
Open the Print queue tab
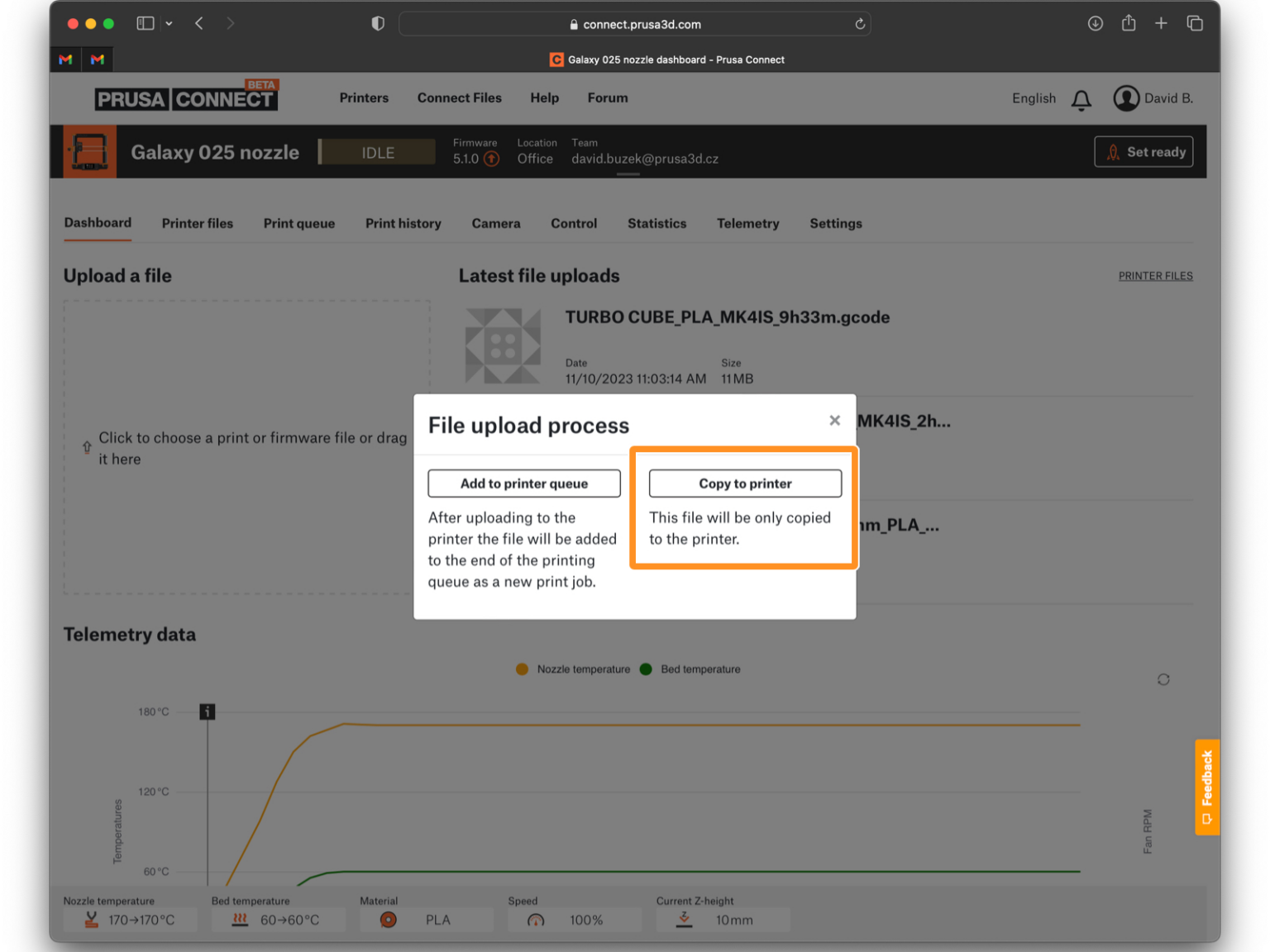[299, 223]
